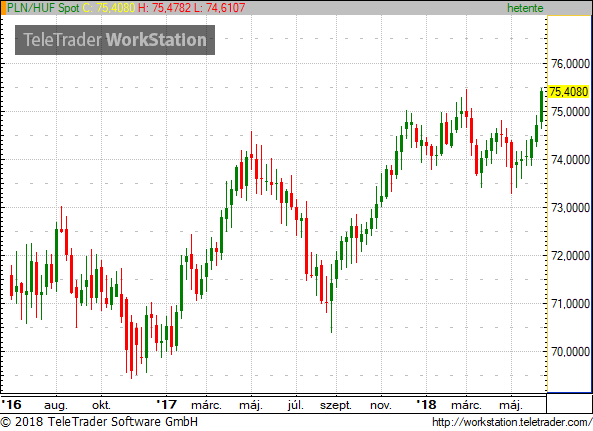The image size is (593, 431).
Task: Click the '17 year marker on time axis
Action: pos(166,405)
